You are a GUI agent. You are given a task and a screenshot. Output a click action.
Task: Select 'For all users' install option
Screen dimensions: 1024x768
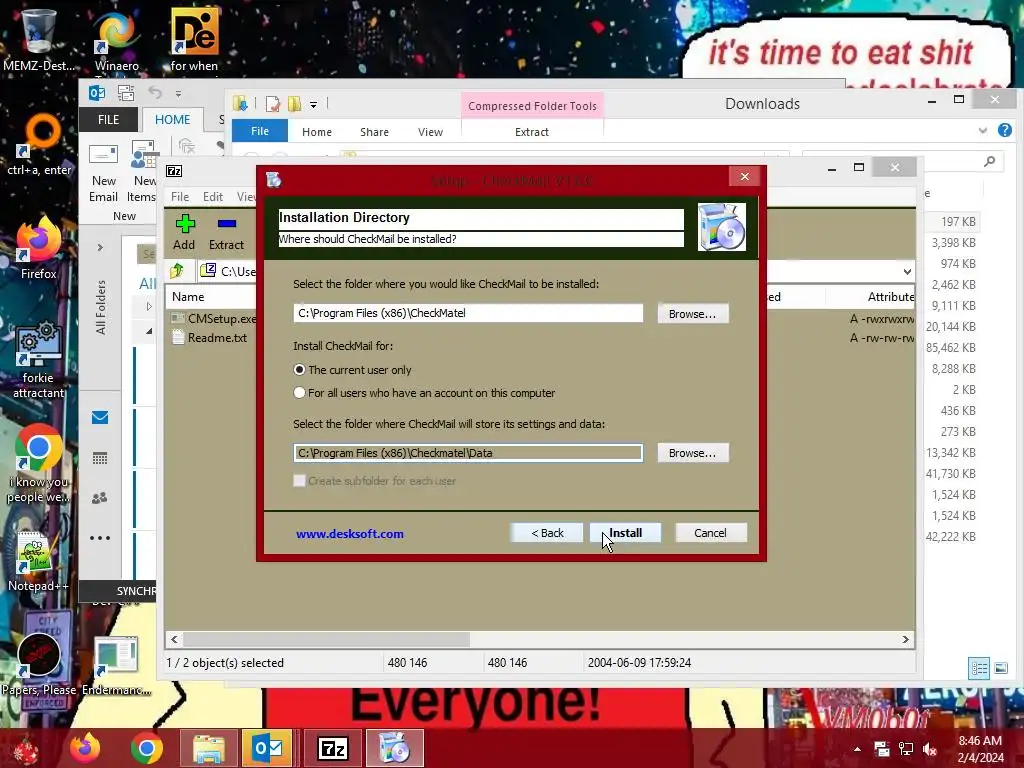(x=424, y=392)
